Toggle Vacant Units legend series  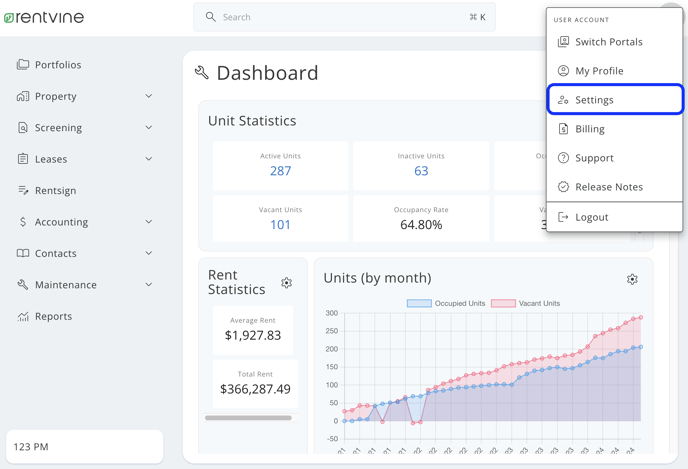click(x=526, y=303)
